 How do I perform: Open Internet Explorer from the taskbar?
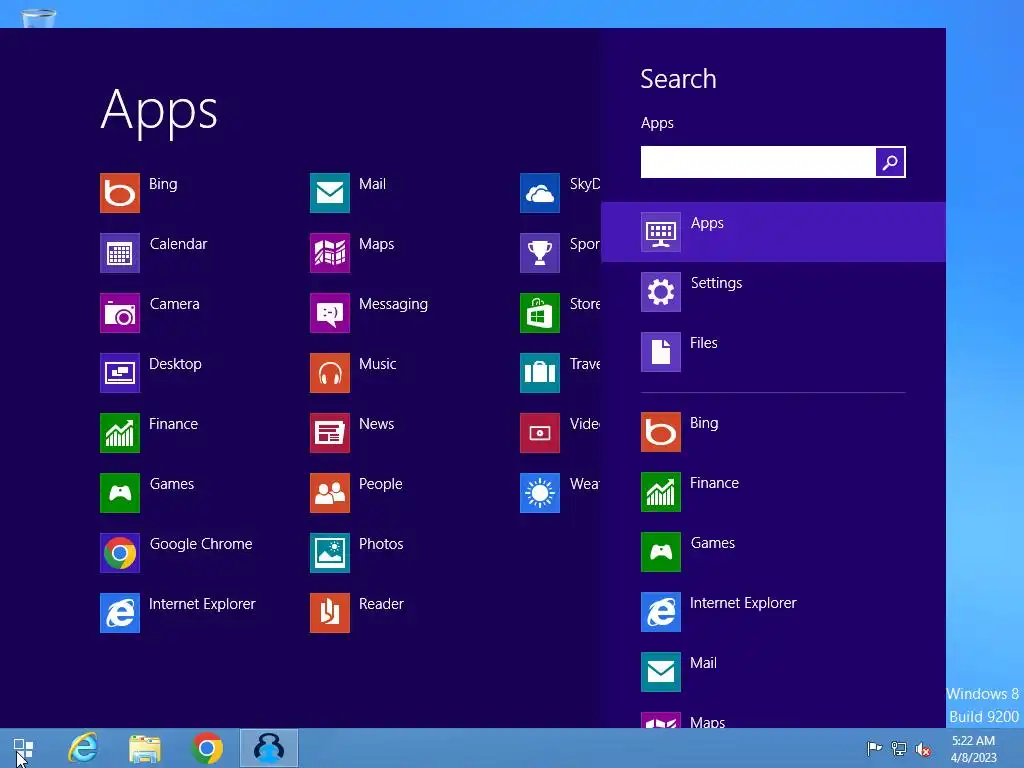pos(83,748)
